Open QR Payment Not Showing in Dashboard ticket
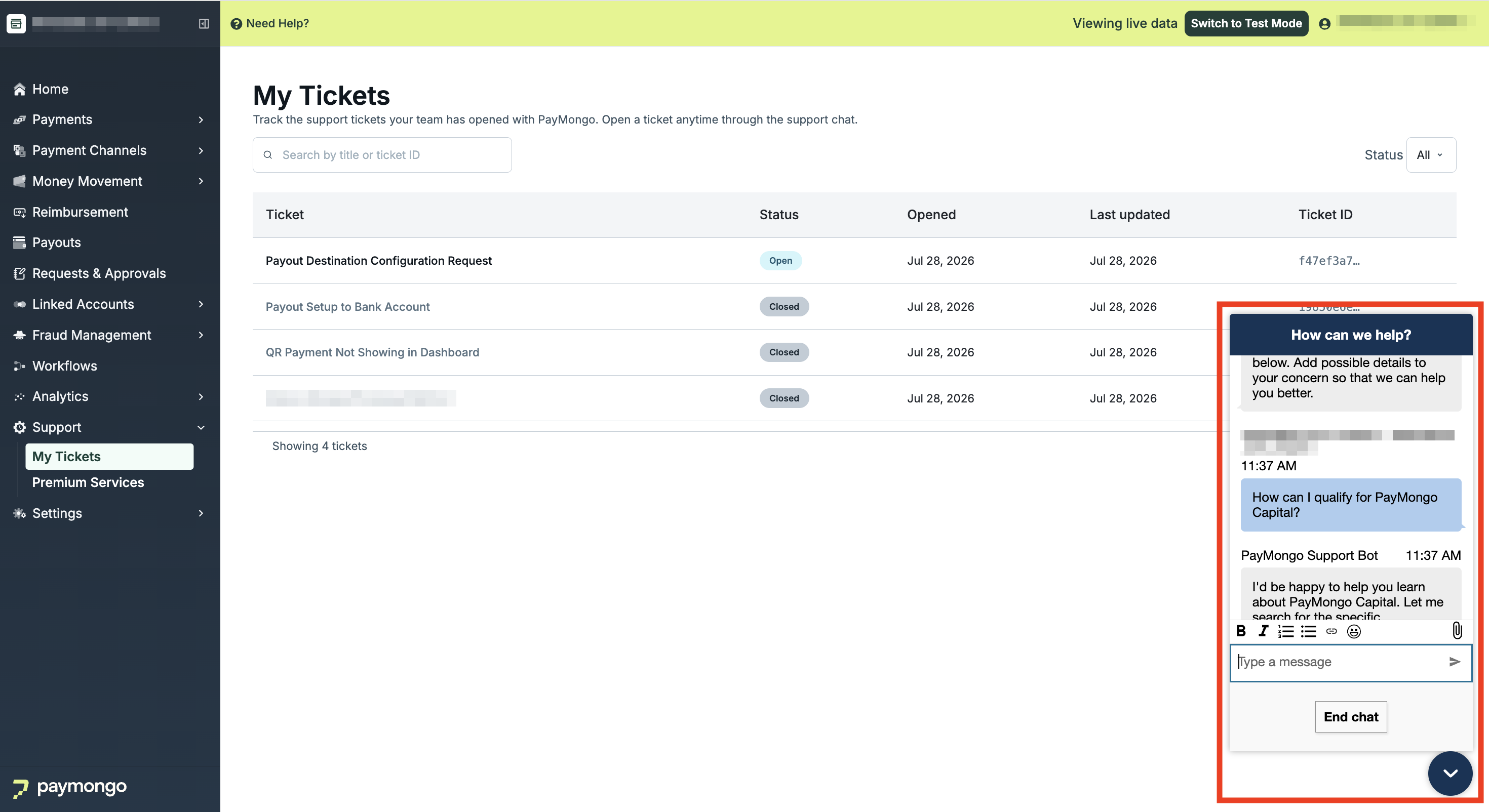The width and height of the screenshot is (1489, 812). [372, 352]
